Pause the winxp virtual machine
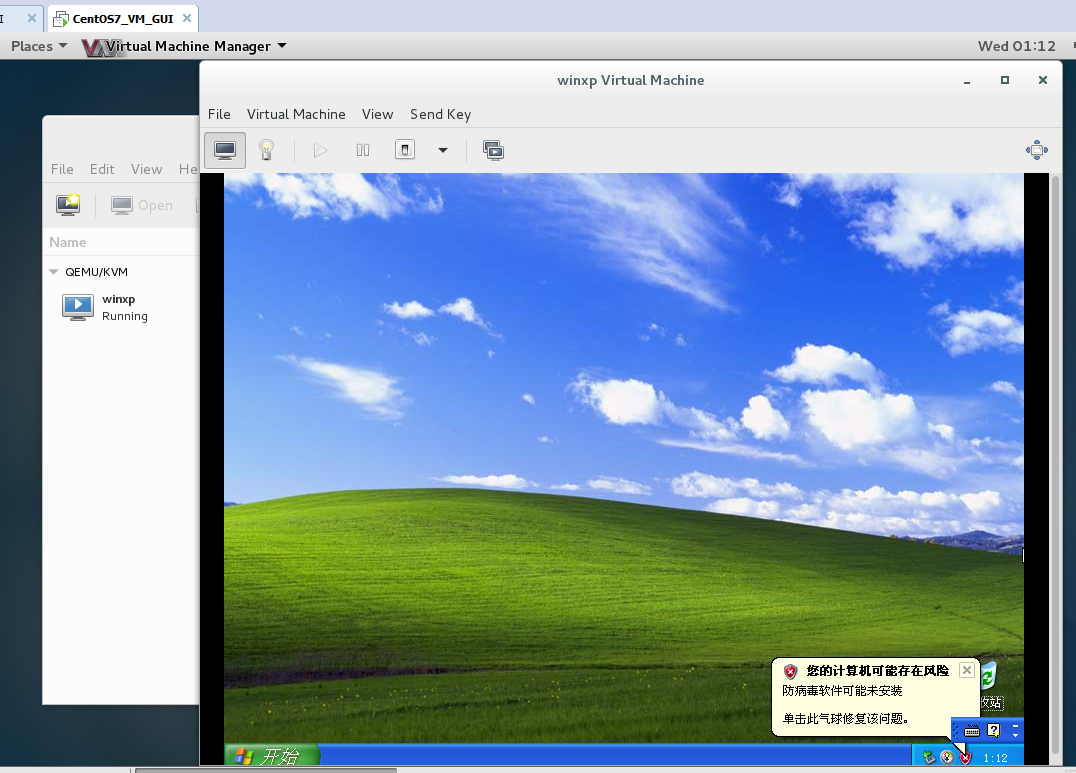Screen dimensions: 1076x773 pos(363,150)
